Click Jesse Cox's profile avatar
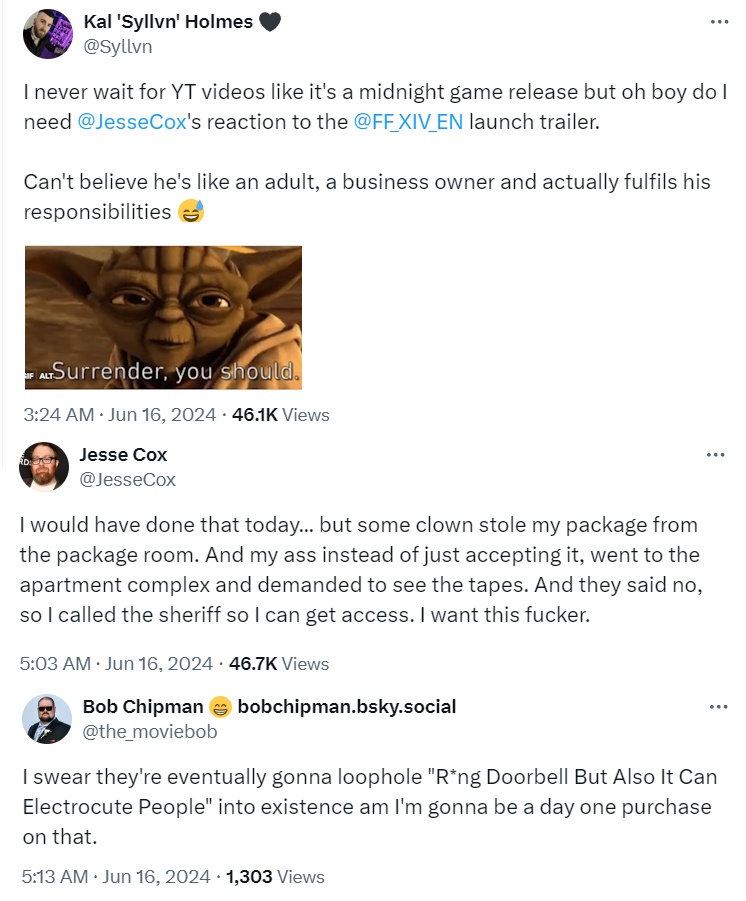746x901 pixels. (x=44, y=467)
